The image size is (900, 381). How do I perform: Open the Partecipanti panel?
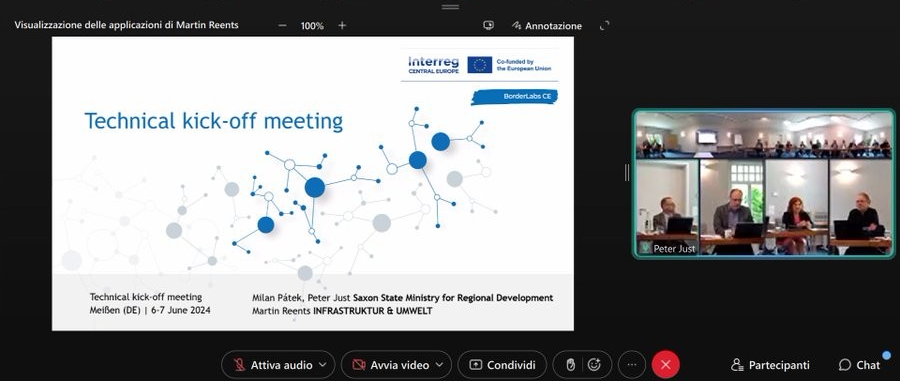770,365
